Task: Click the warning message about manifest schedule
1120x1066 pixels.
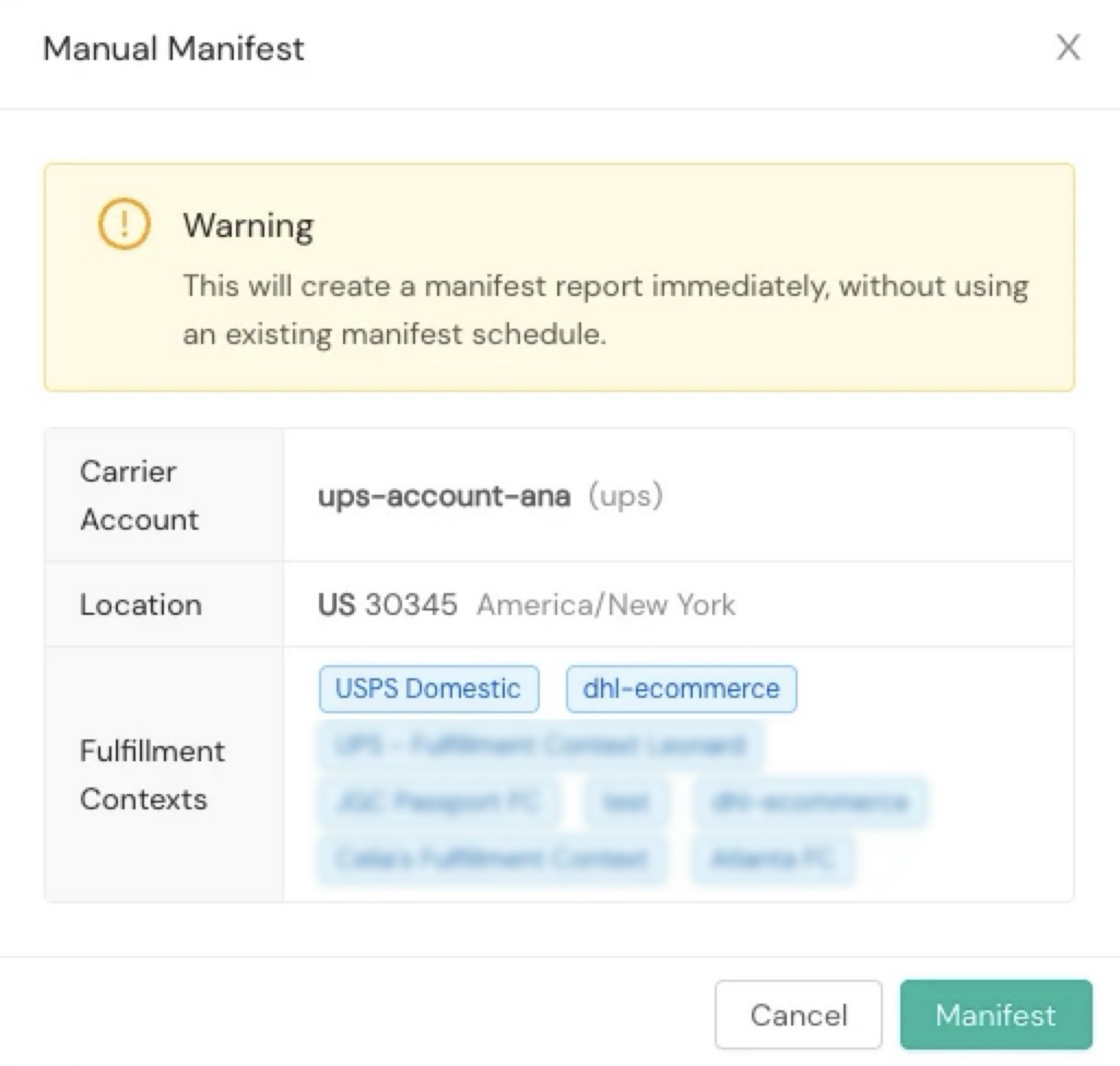Action: [x=605, y=310]
